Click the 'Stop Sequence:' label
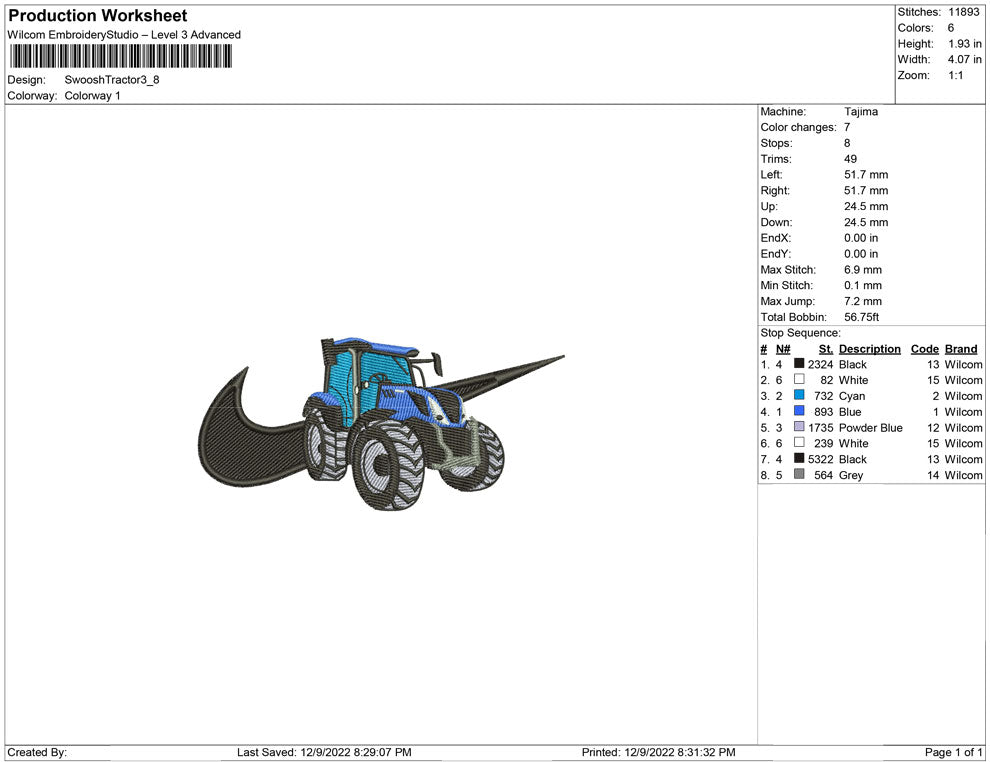This screenshot has width=990, height=762. [x=801, y=333]
